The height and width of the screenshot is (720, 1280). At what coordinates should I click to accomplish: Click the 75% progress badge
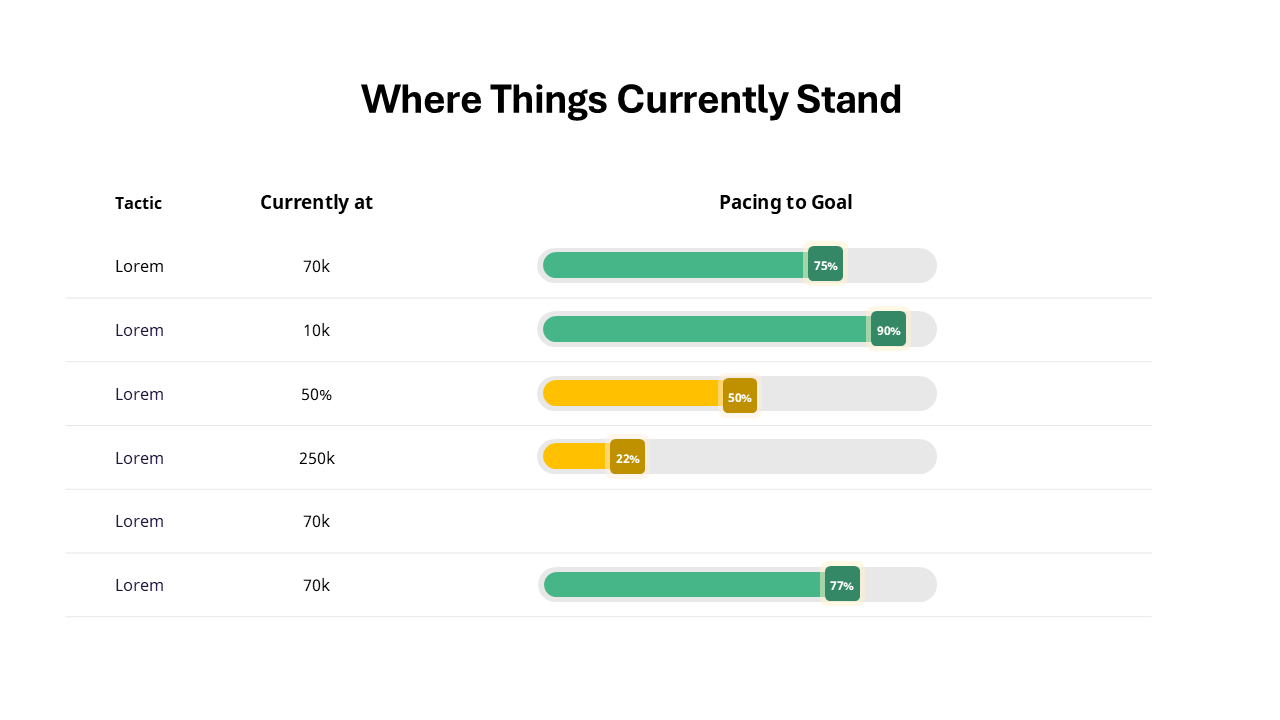coord(825,265)
